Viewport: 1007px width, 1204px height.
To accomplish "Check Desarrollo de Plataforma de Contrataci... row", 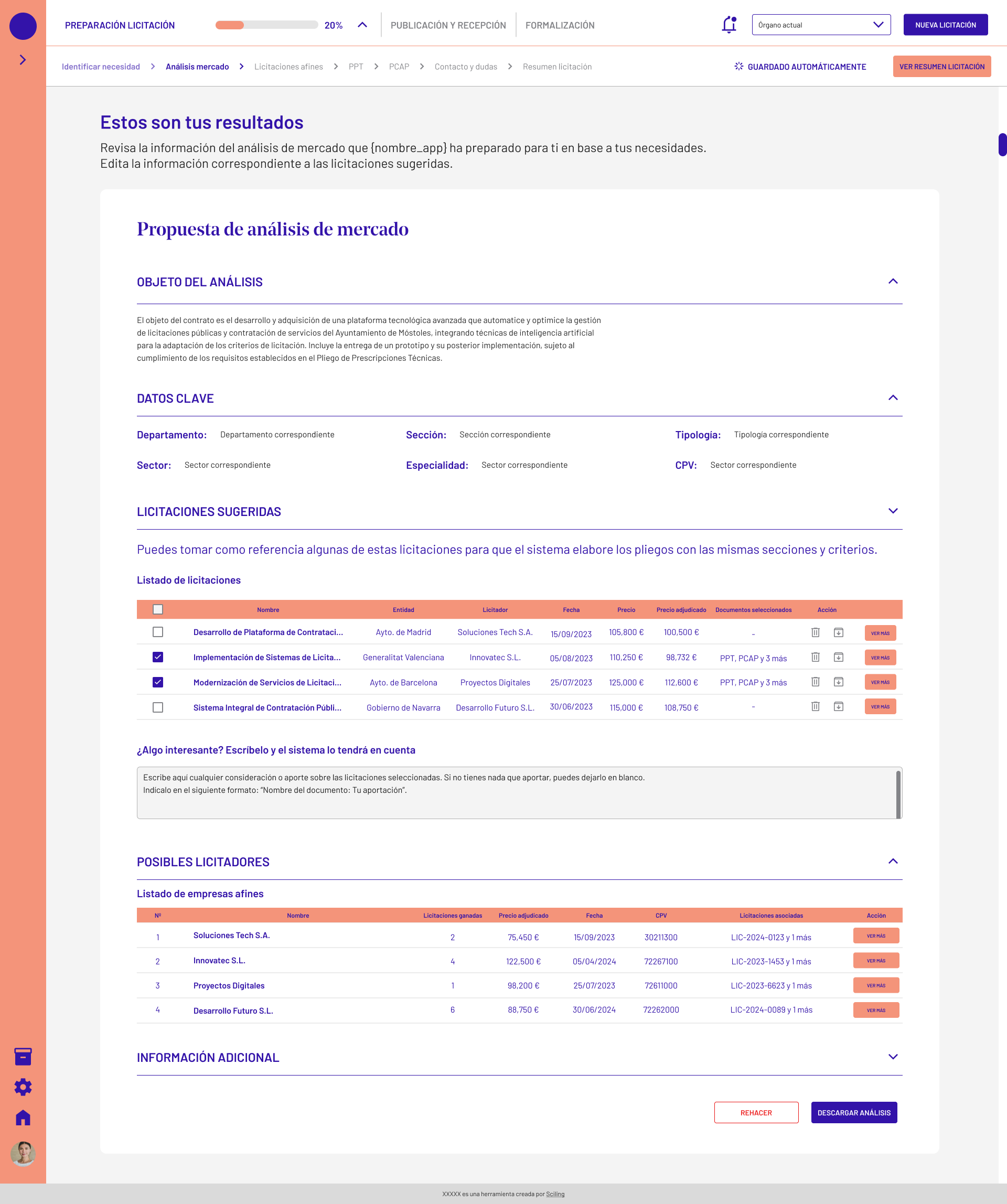I will [x=158, y=632].
